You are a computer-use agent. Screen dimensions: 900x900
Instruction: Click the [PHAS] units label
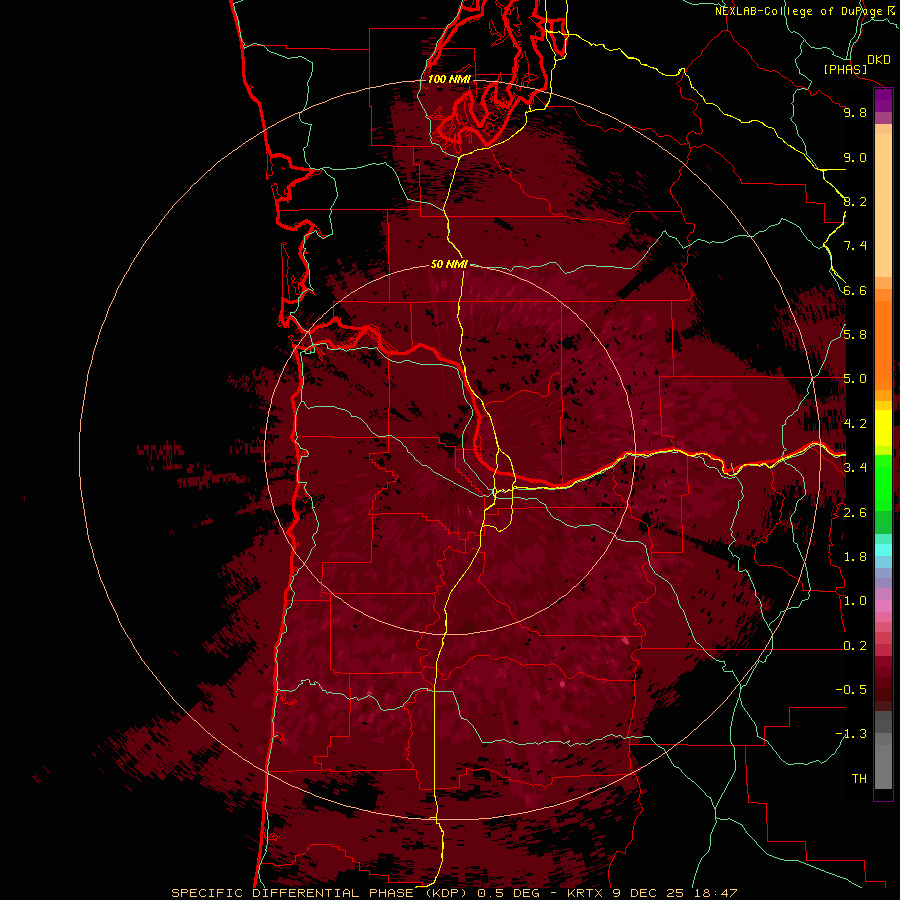coord(845,69)
